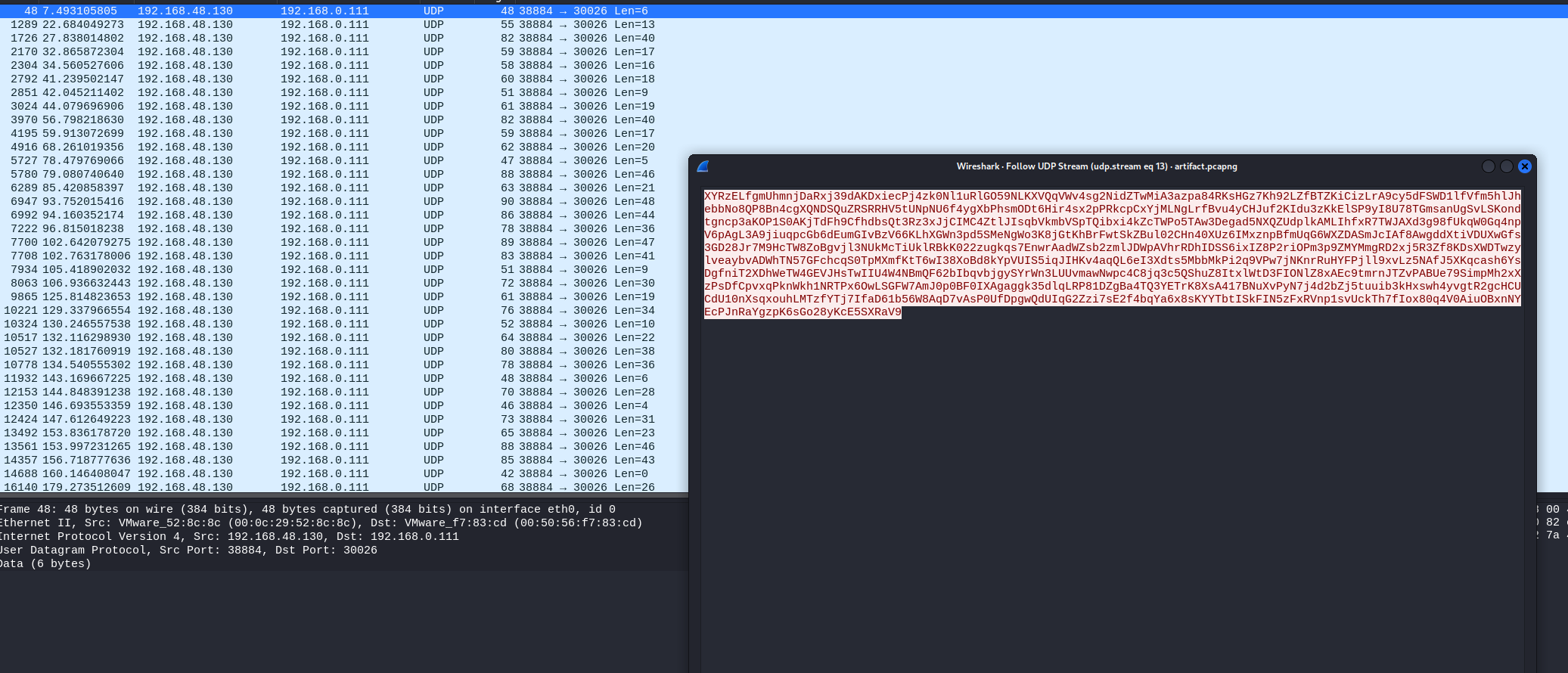
Task: Select packet number 3024 row
Action: pyautogui.click(x=784, y=107)
